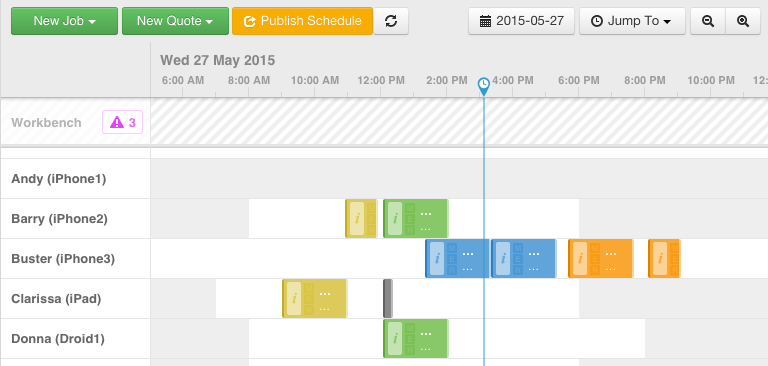
Task: Expand the Jump To menu
Action: (632, 21)
